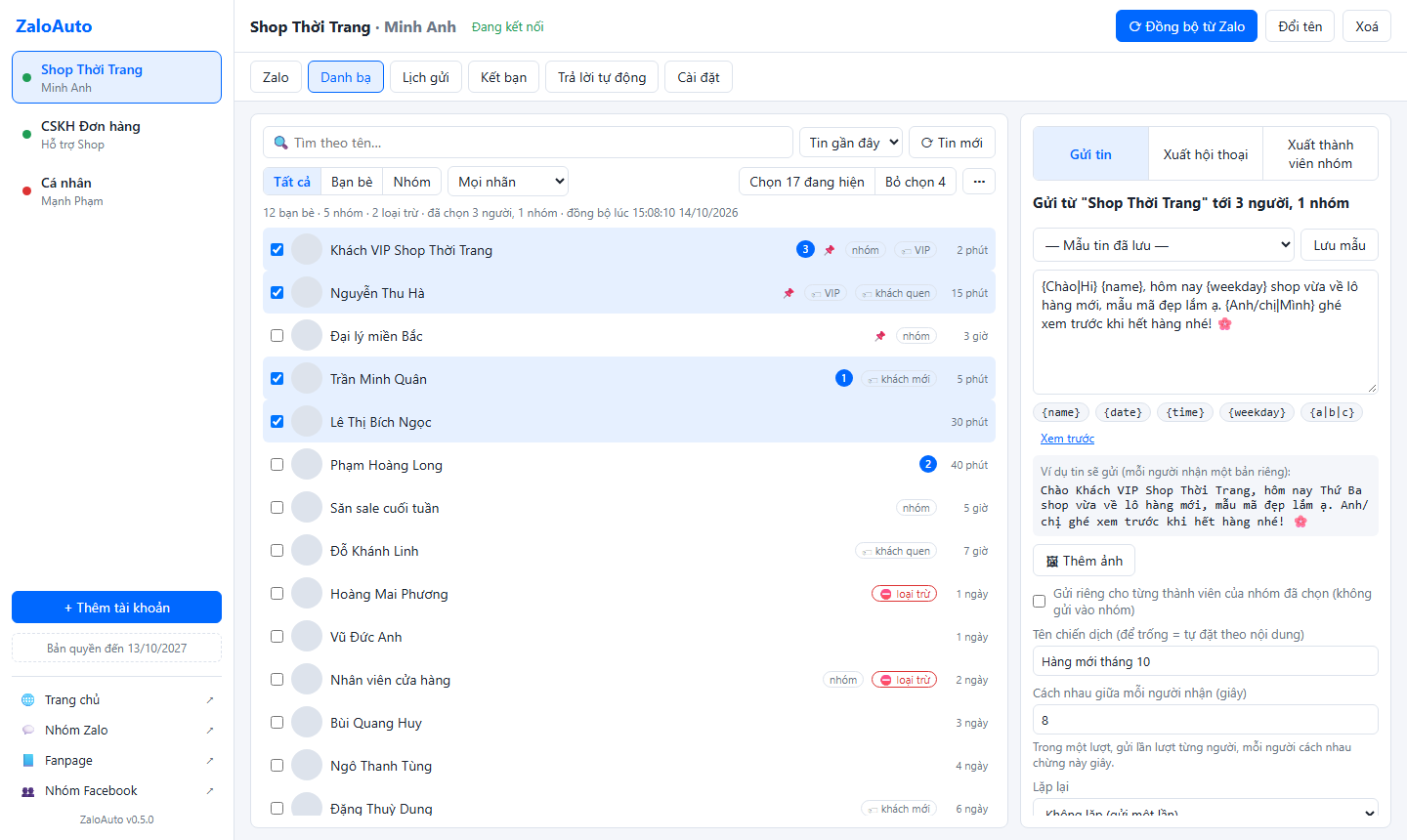Open the Mẫu tin đã lưu dropdown
Screen dimensions: 1407x840
(1164, 245)
